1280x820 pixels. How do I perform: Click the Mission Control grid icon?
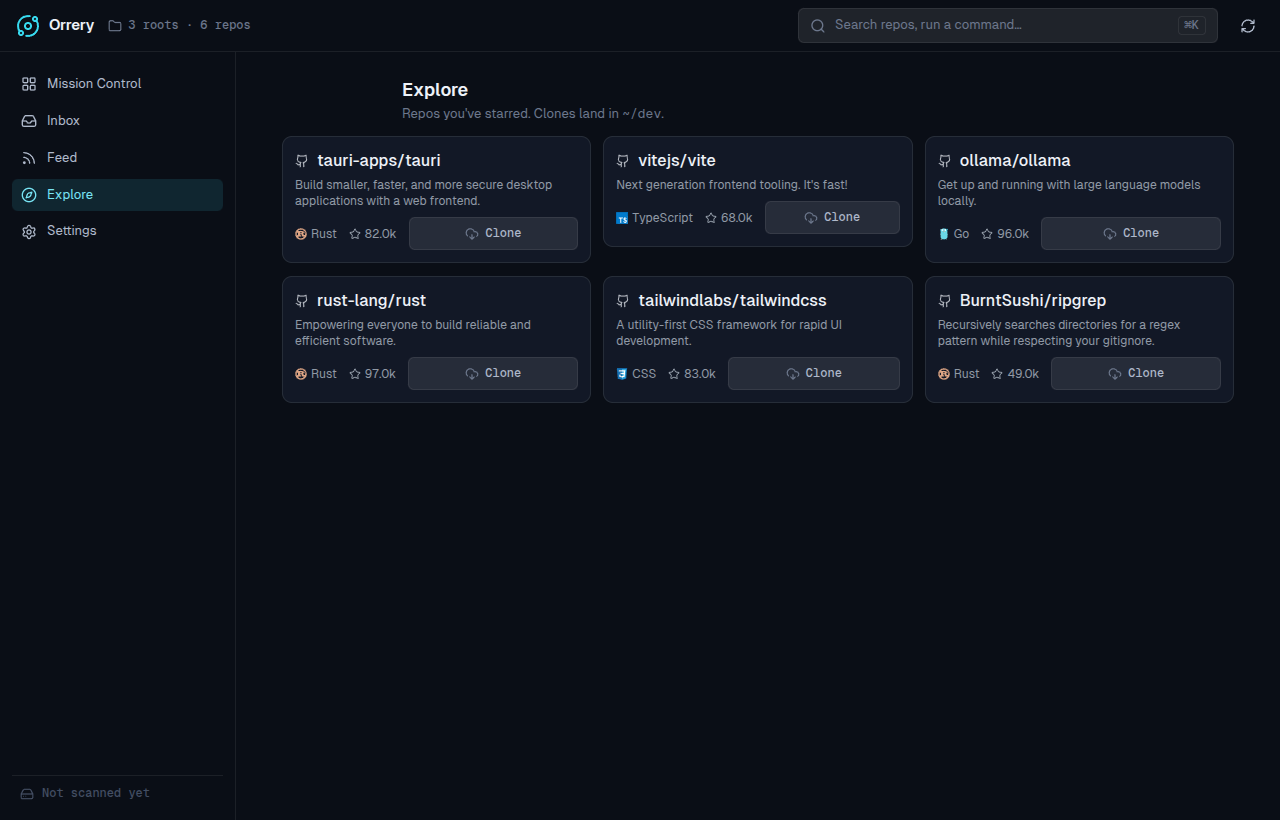pyautogui.click(x=29, y=84)
